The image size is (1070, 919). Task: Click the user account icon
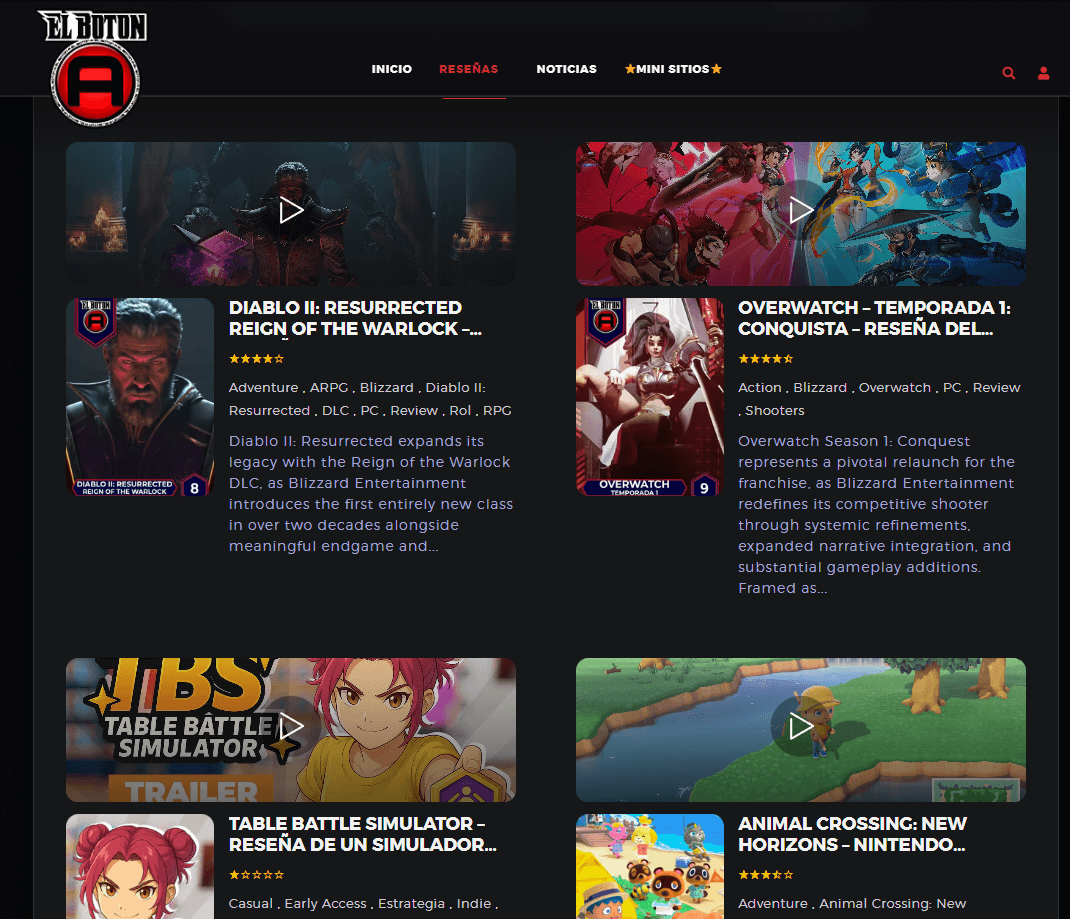pos(1043,73)
